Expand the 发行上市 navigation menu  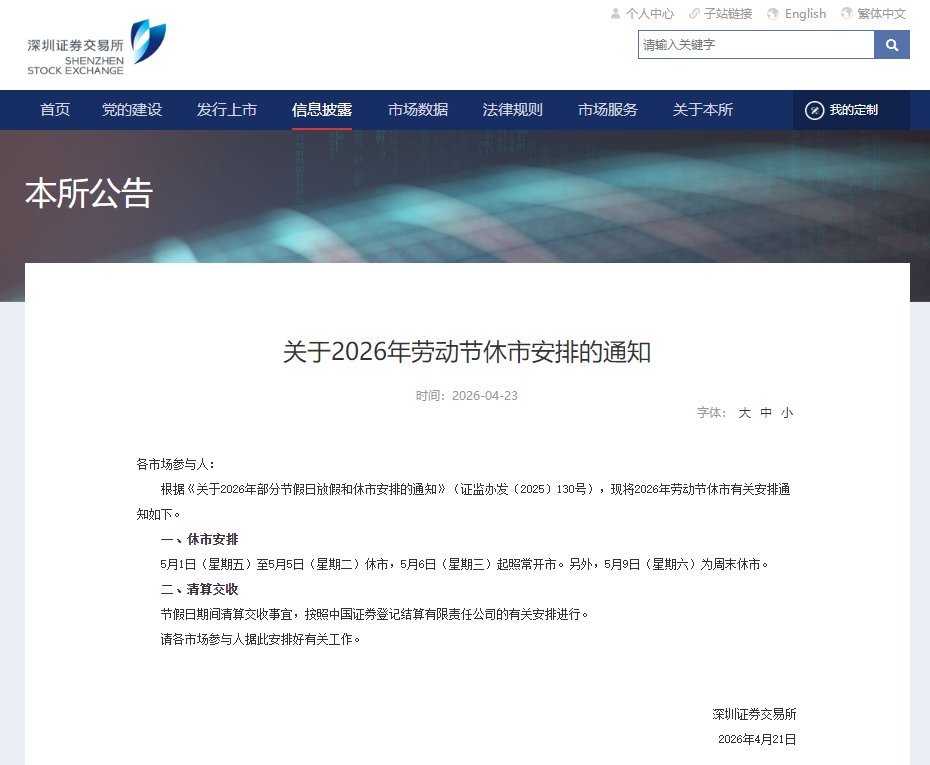[x=227, y=110]
